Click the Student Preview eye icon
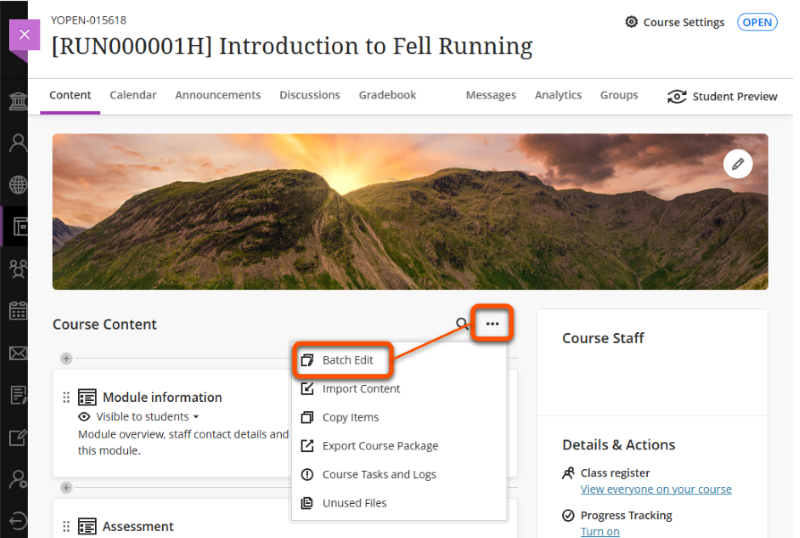This screenshot has height=538, width=800. [677, 96]
